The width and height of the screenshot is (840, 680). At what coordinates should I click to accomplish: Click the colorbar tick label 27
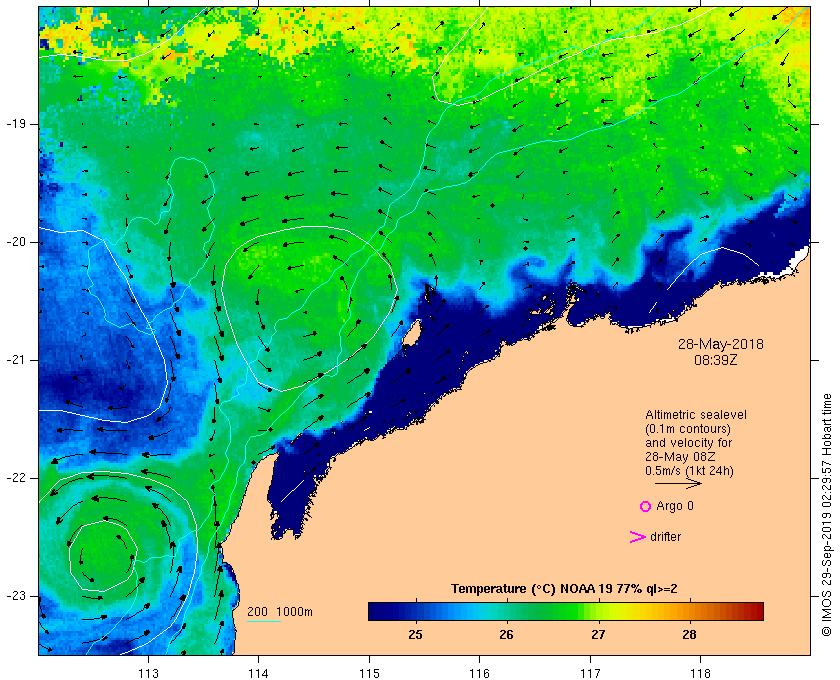(x=598, y=634)
